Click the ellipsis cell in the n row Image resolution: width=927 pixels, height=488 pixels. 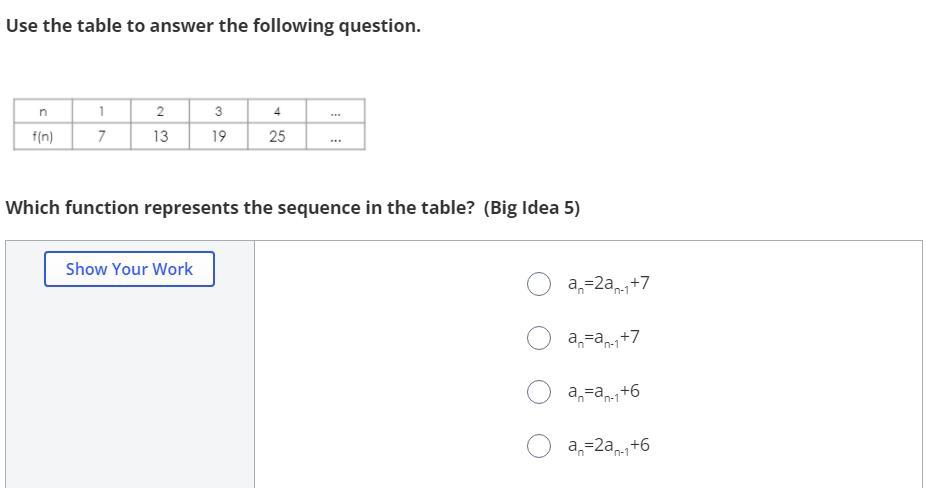coord(335,111)
